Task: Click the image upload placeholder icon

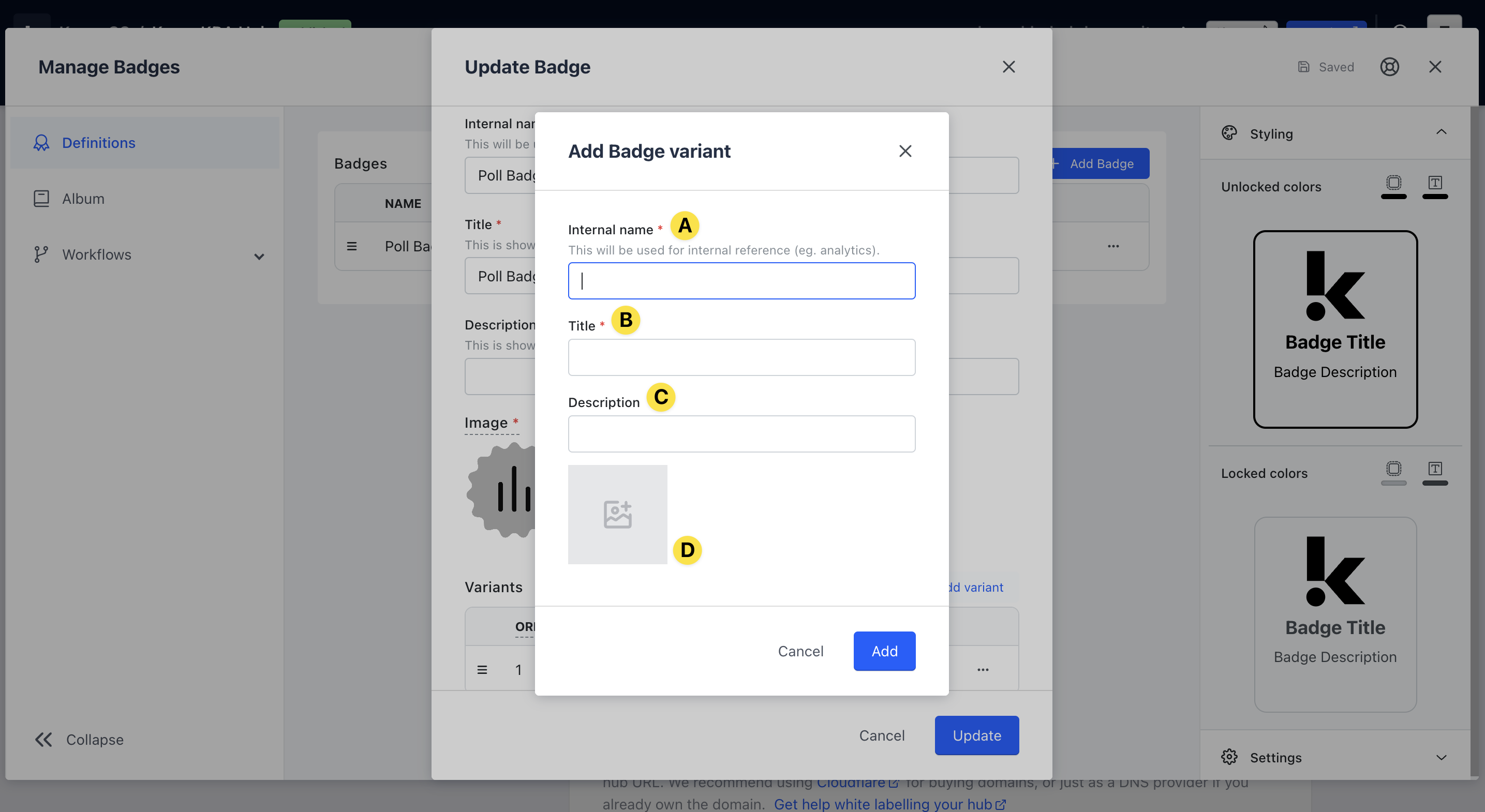Action: [617, 514]
